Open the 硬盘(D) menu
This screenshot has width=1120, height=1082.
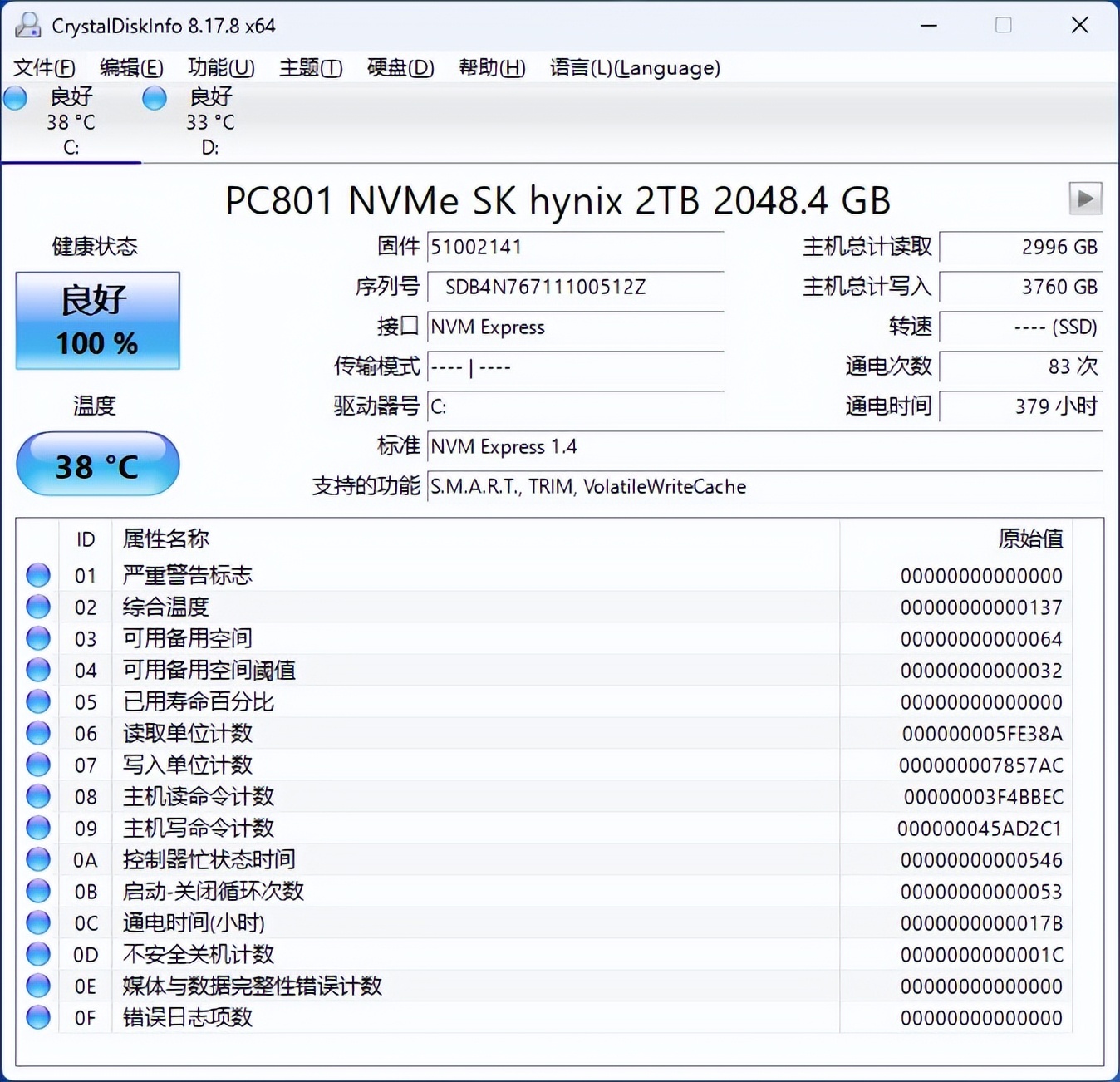pyautogui.click(x=400, y=68)
